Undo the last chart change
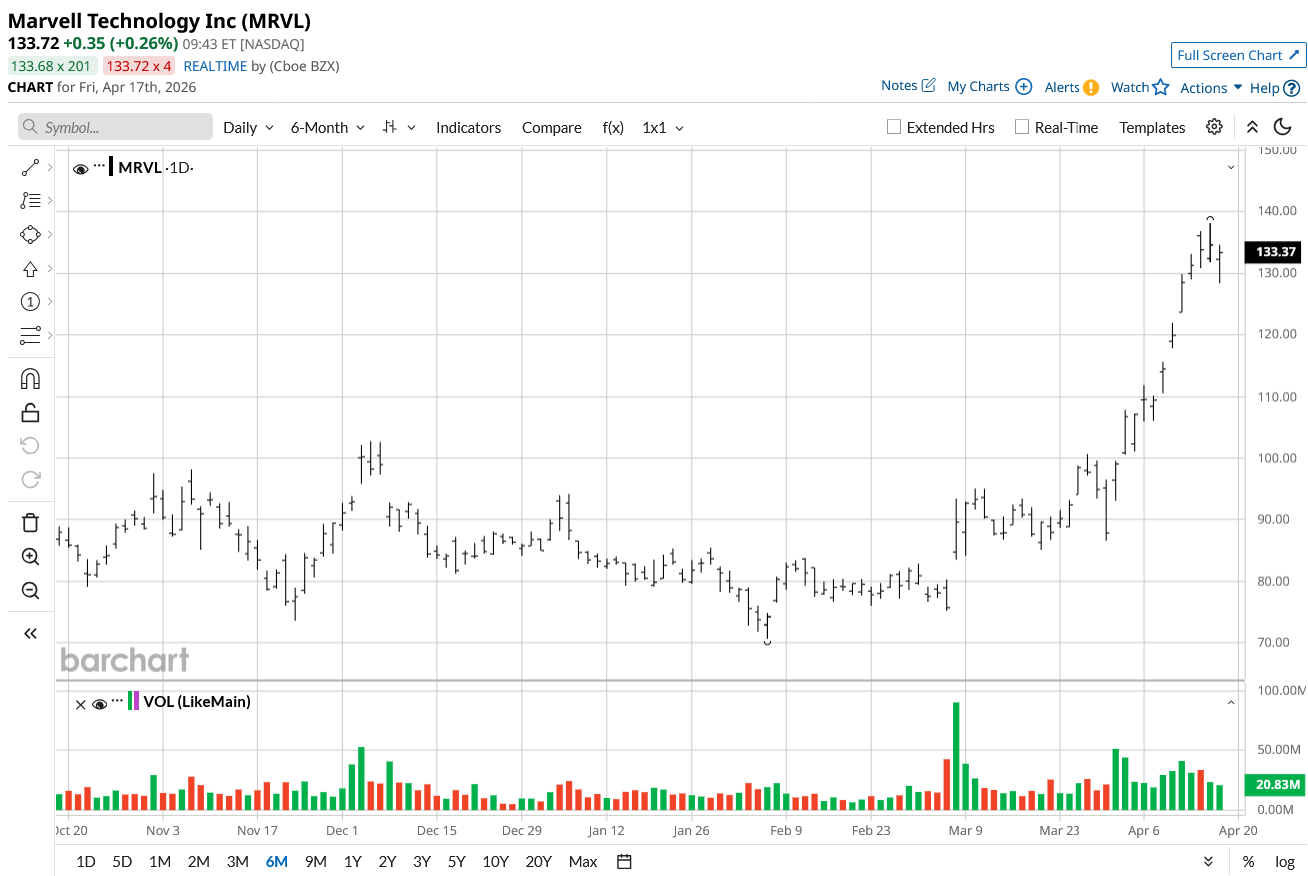This screenshot has width=1308, height=876. click(x=30, y=446)
